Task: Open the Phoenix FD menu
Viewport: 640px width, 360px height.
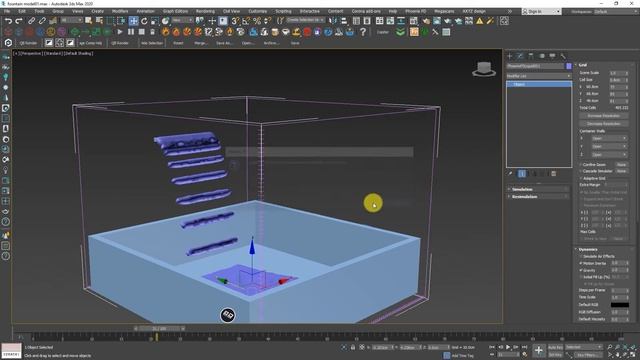Action: 415,11
